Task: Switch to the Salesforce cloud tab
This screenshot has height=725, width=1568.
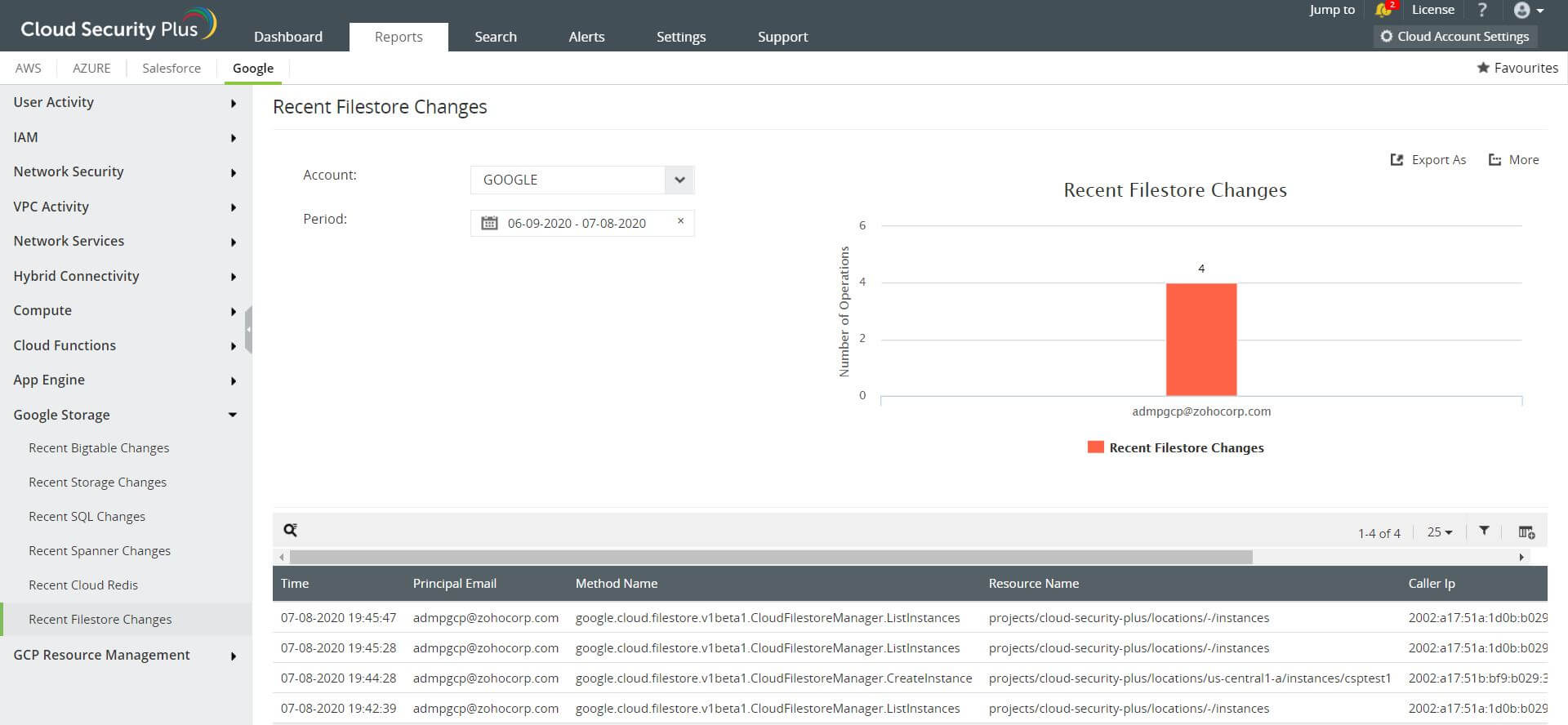Action: pyautogui.click(x=171, y=68)
